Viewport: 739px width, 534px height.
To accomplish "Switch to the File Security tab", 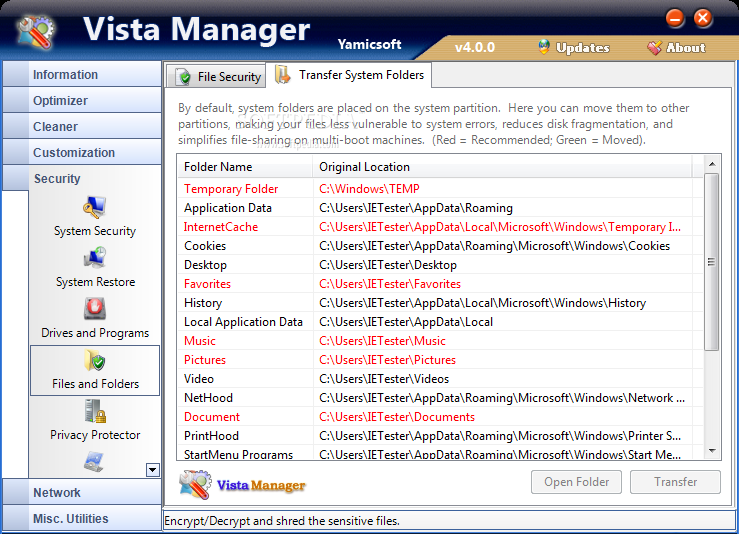I will coord(216,76).
